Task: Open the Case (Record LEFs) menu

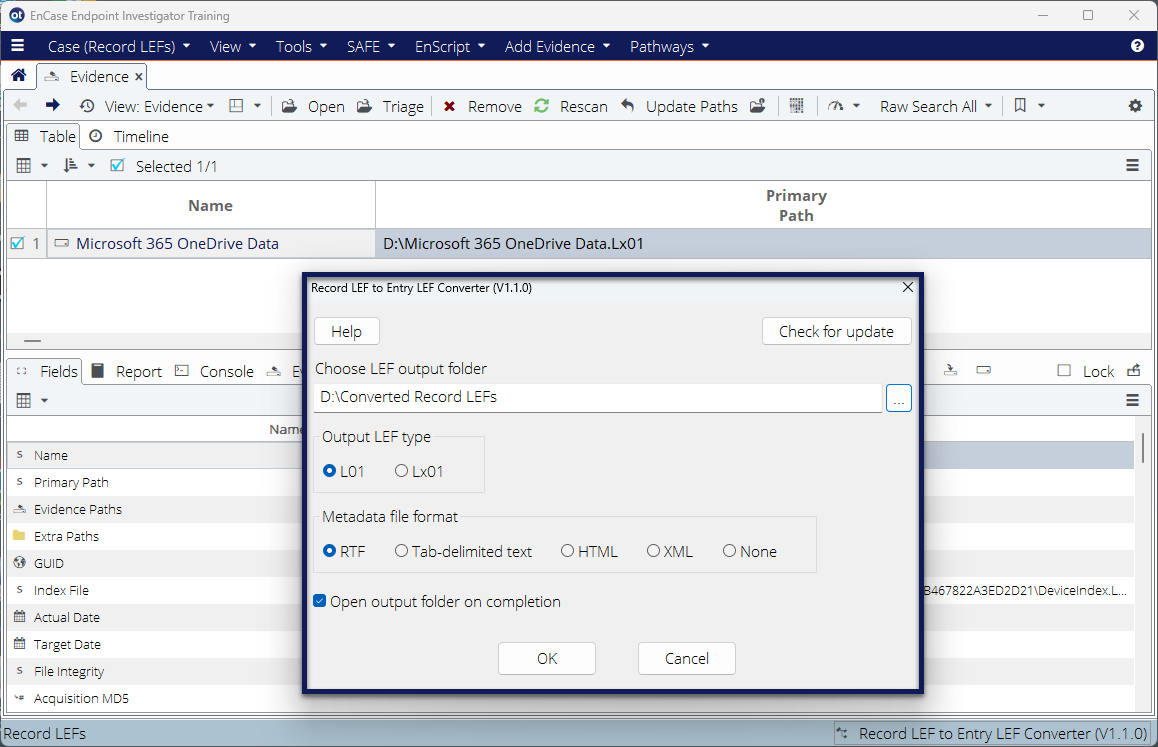Action: click(x=119, y=46)
